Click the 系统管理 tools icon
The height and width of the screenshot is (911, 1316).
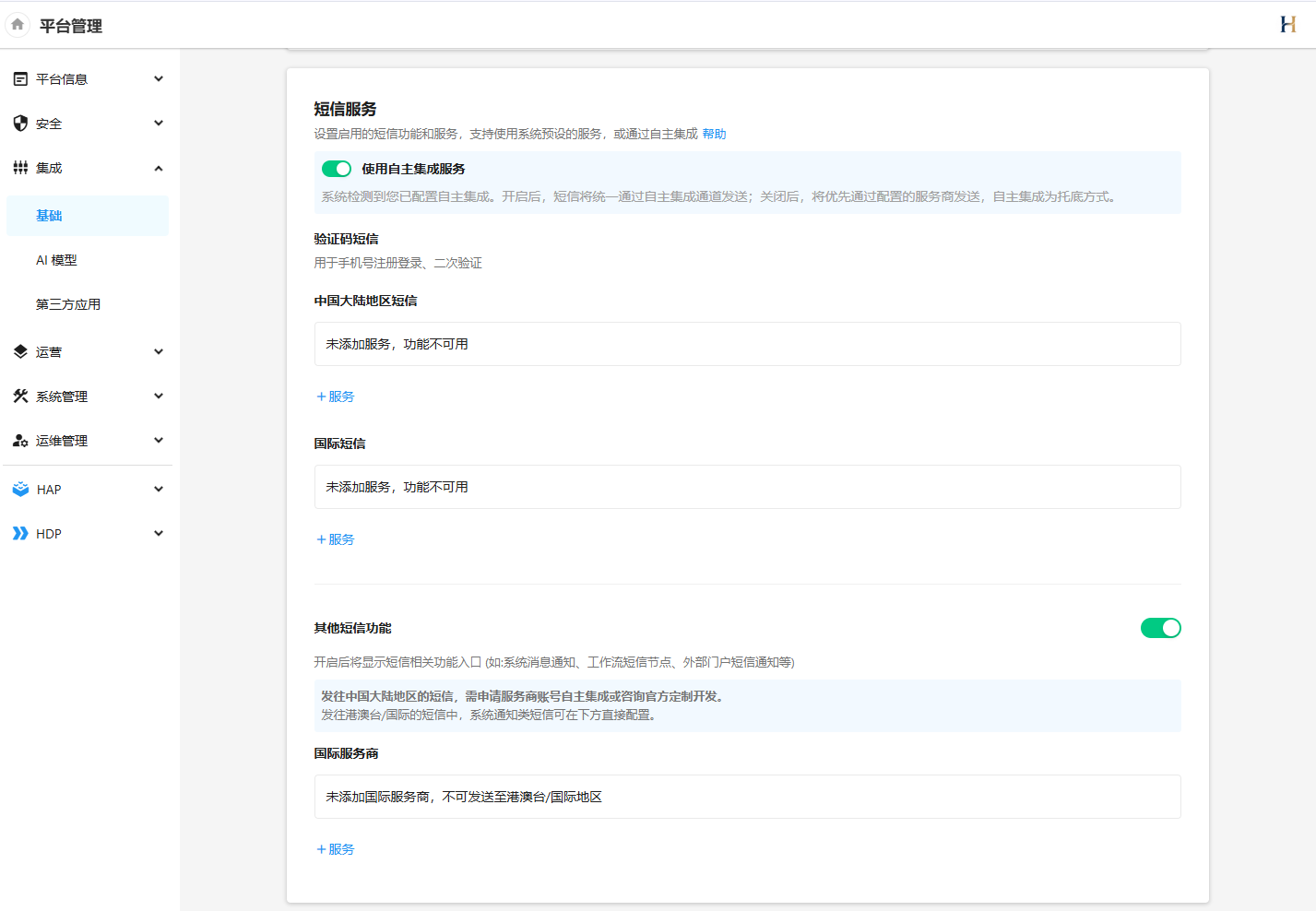pyautogui.click(x=20, y=396)
